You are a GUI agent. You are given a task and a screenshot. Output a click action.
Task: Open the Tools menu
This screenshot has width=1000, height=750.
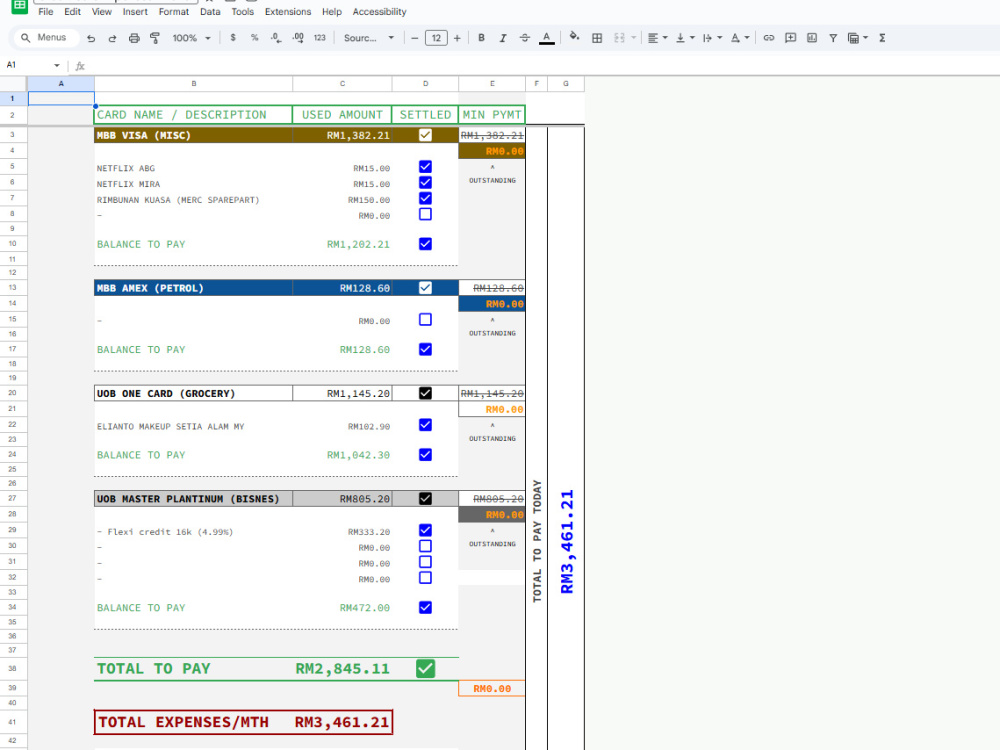click(x=242, y=11)
